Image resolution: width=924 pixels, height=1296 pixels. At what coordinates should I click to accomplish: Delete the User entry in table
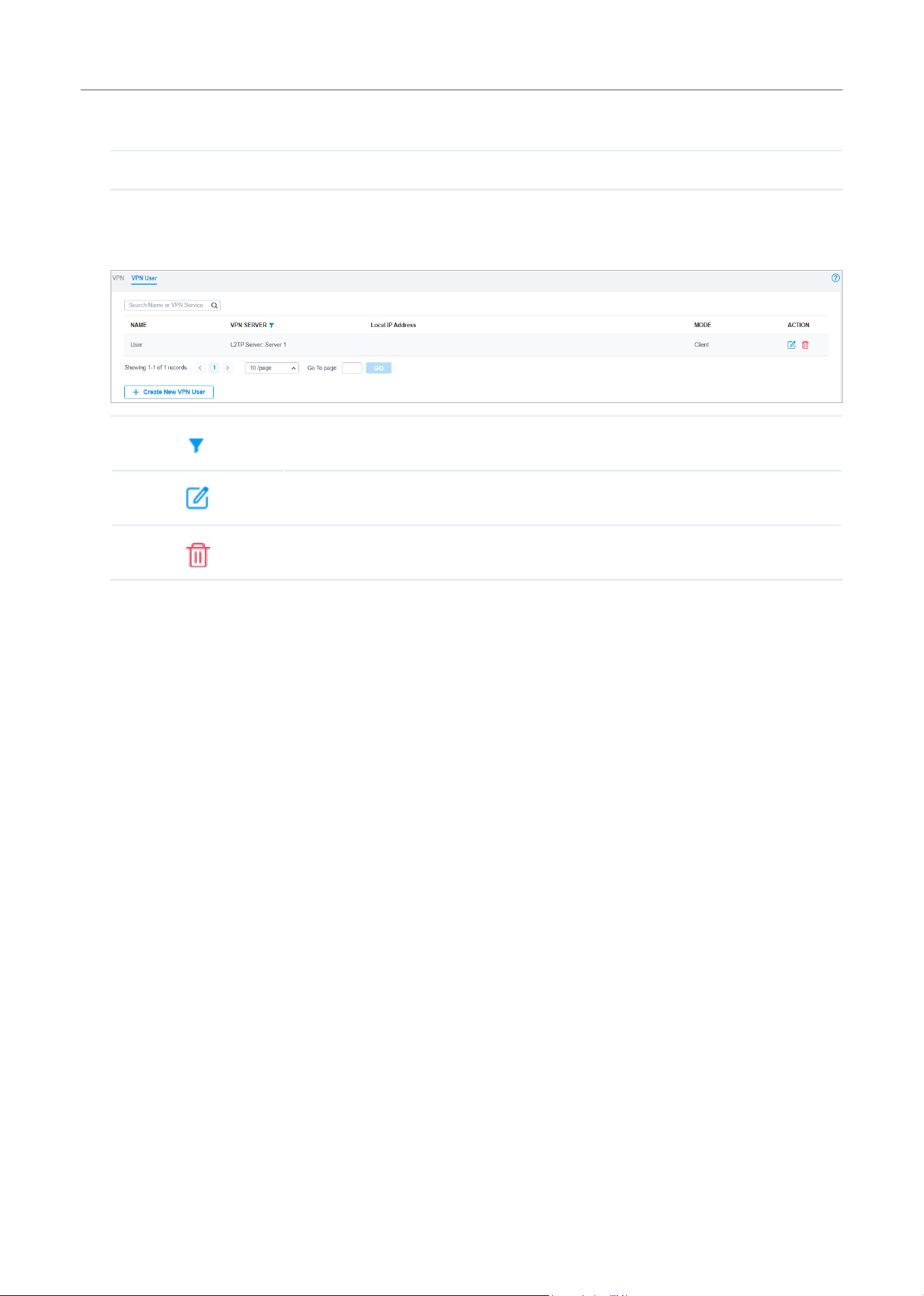pyautogui.click(x=805, y=345)
